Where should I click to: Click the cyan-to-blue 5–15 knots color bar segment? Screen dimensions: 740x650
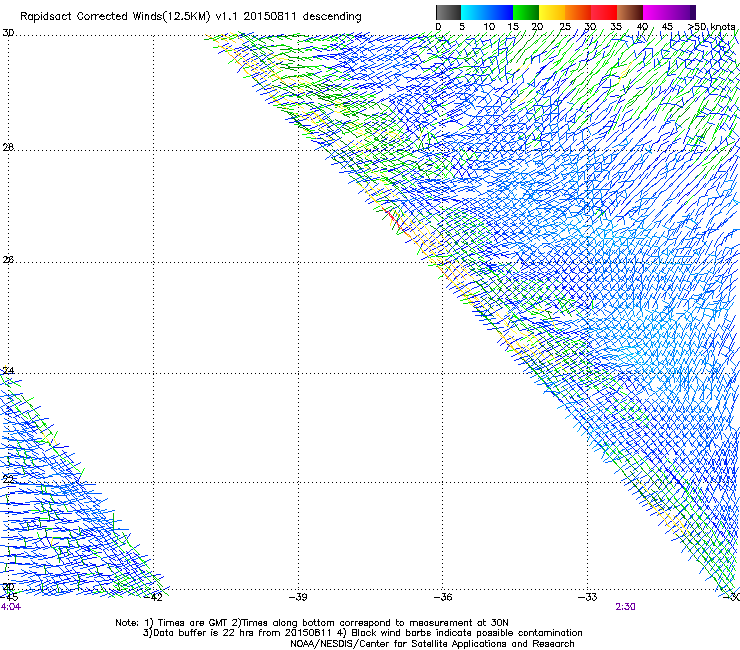[487, 12]
